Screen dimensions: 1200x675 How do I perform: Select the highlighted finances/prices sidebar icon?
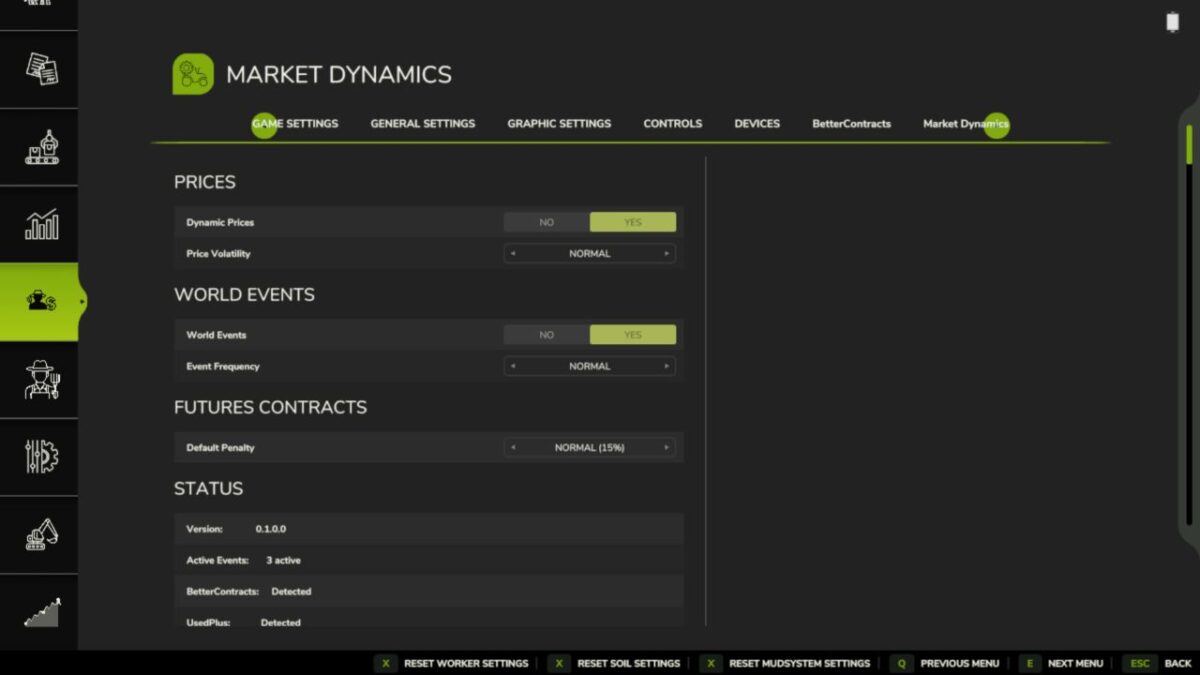(x=38, y=300)
